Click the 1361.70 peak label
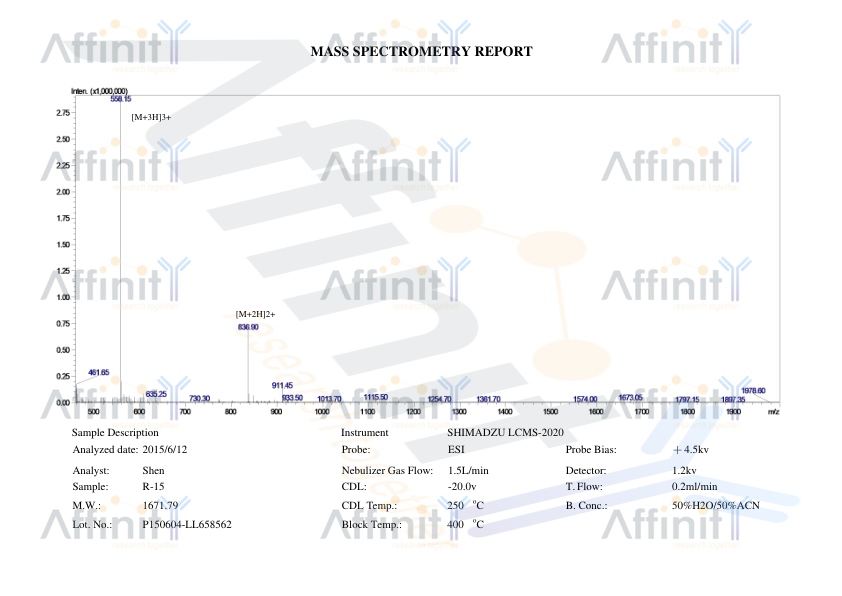 [489, 399]
